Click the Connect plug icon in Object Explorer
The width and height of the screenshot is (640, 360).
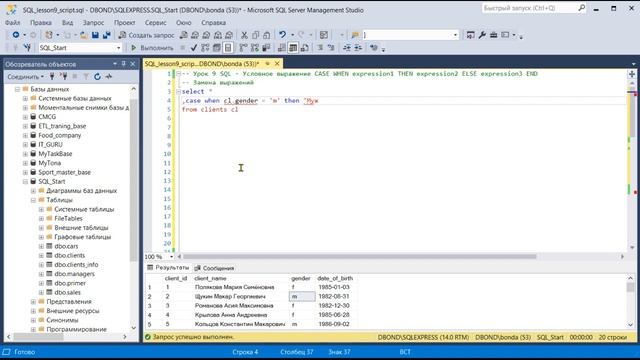coord(52,76)
